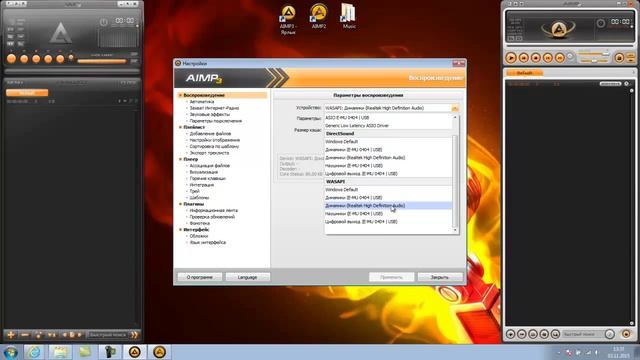The width and height of the screenshot is (640, 360).
Task: Click the minus remove icon in the left playlist
Action: pos(24,335)
